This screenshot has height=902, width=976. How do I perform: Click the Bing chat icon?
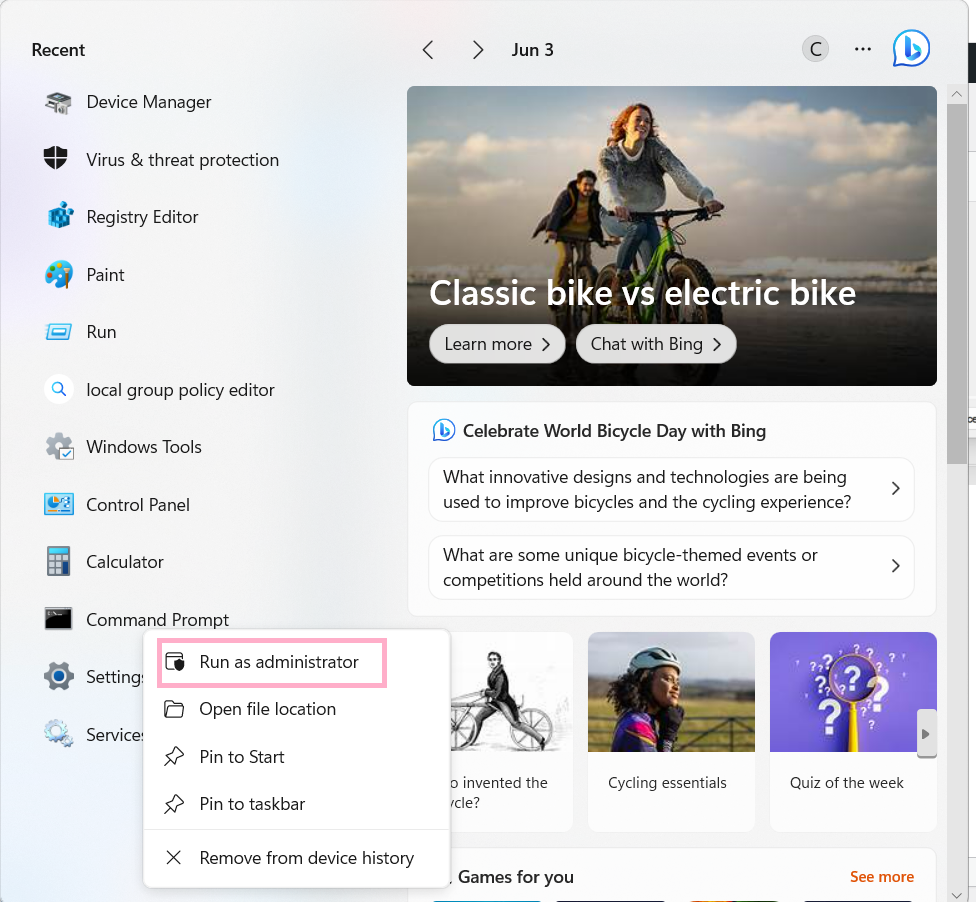click(x=911, y=49)
